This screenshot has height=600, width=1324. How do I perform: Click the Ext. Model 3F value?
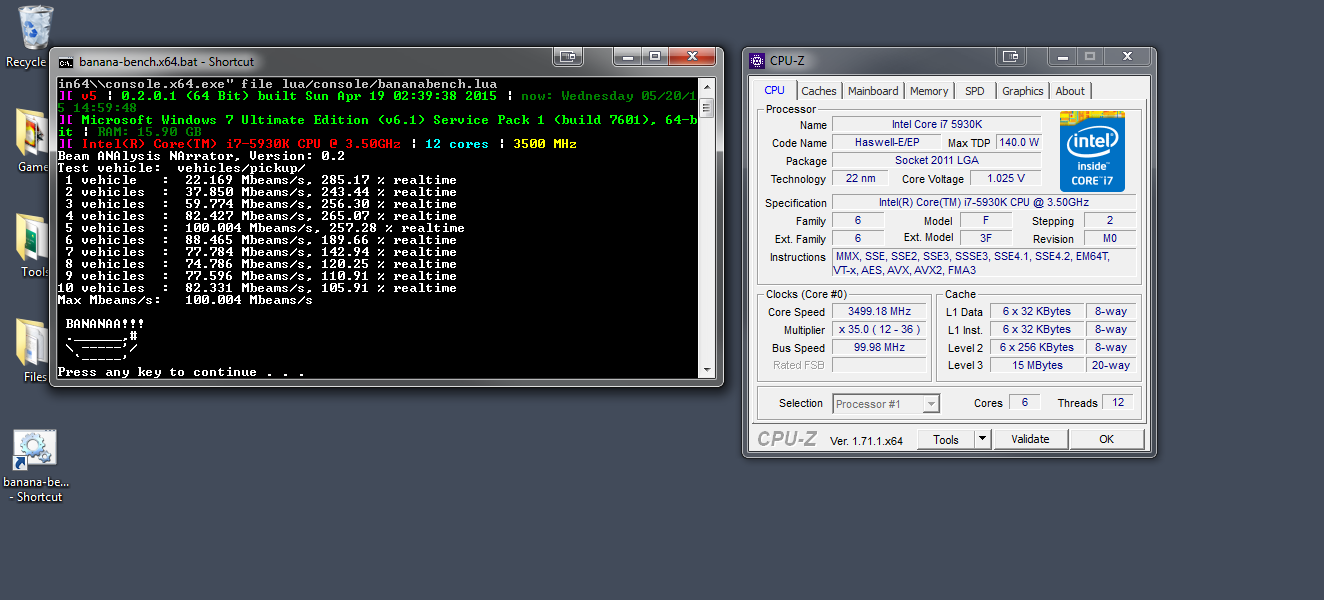tap(986, 239)
